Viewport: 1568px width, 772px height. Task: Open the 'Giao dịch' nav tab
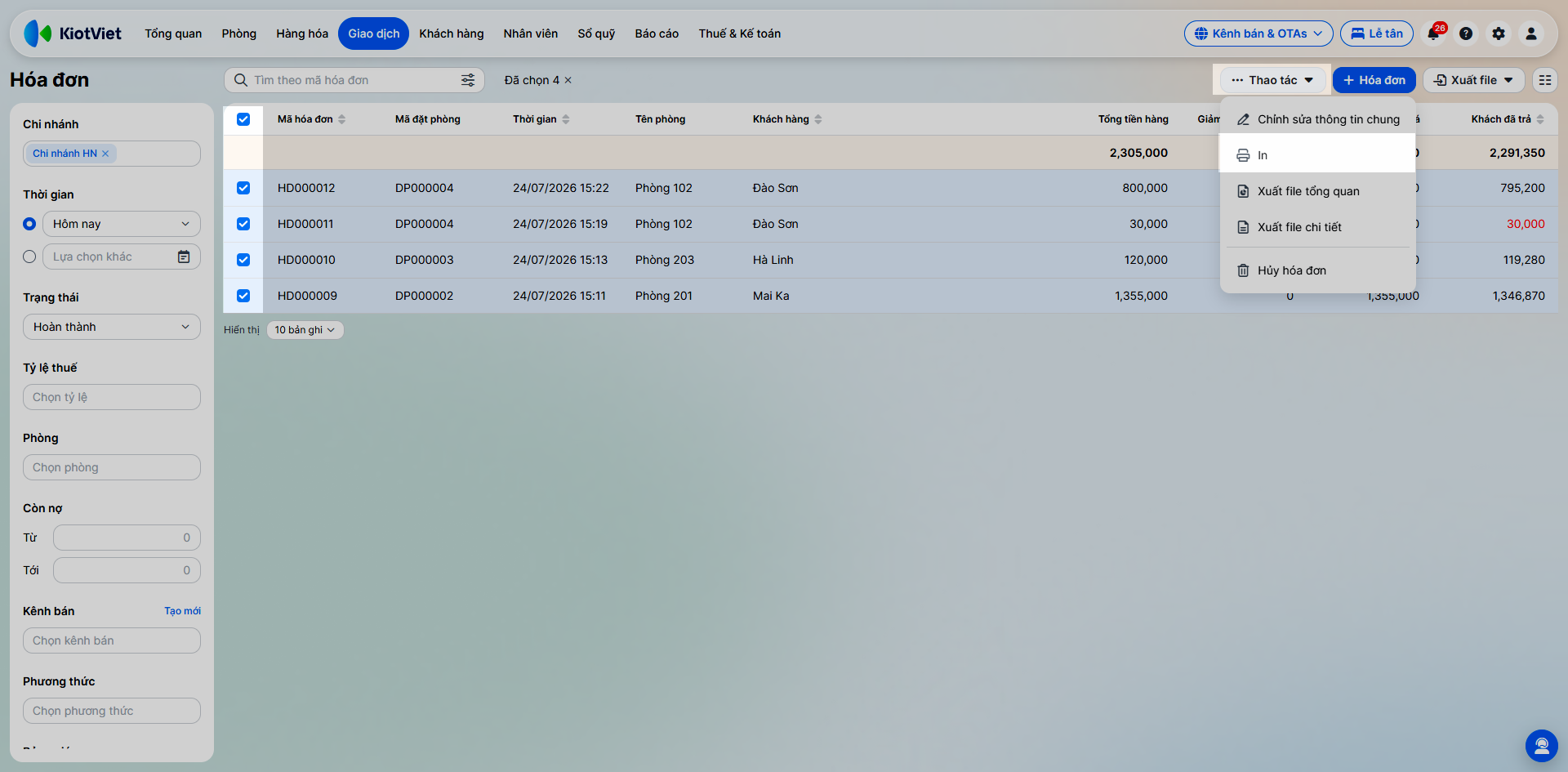(x=374, y=33)
